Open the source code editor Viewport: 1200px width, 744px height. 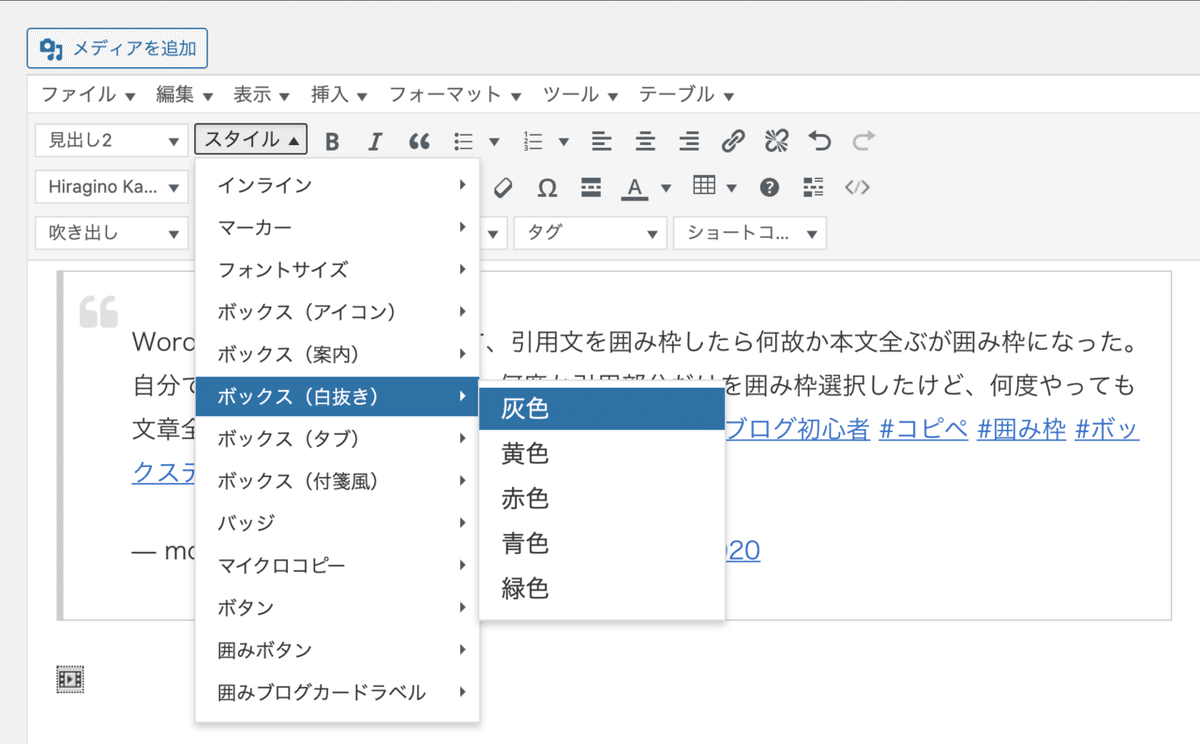857,187
